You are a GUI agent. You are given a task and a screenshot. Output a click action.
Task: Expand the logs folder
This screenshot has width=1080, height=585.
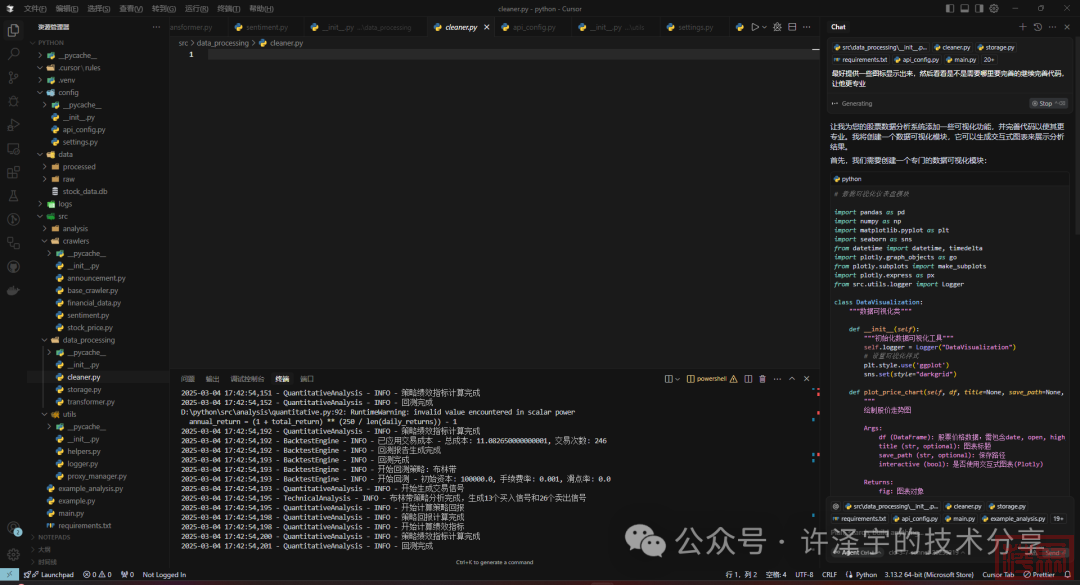[x=41, y=204]
